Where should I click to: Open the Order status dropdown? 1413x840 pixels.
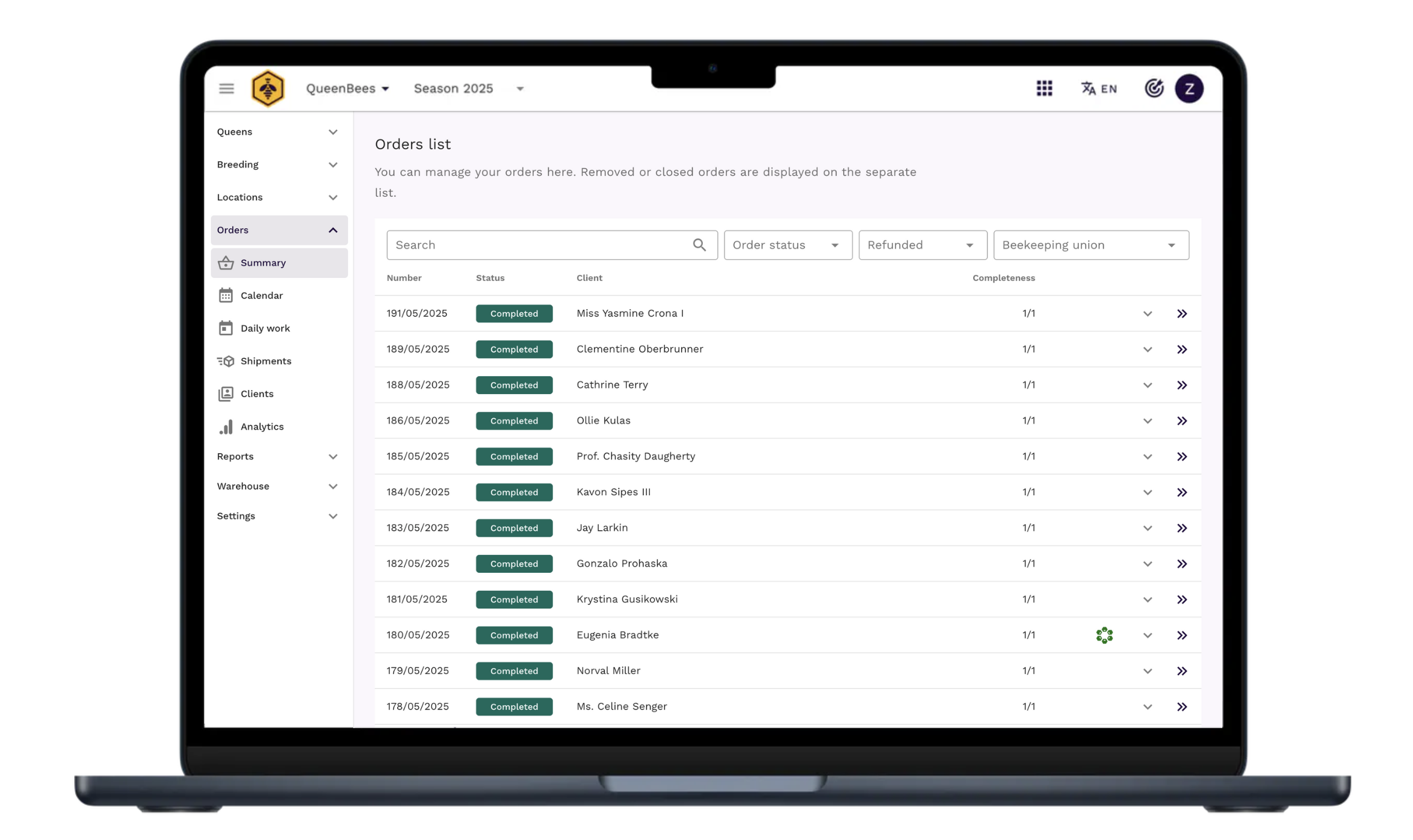(787, 245)
